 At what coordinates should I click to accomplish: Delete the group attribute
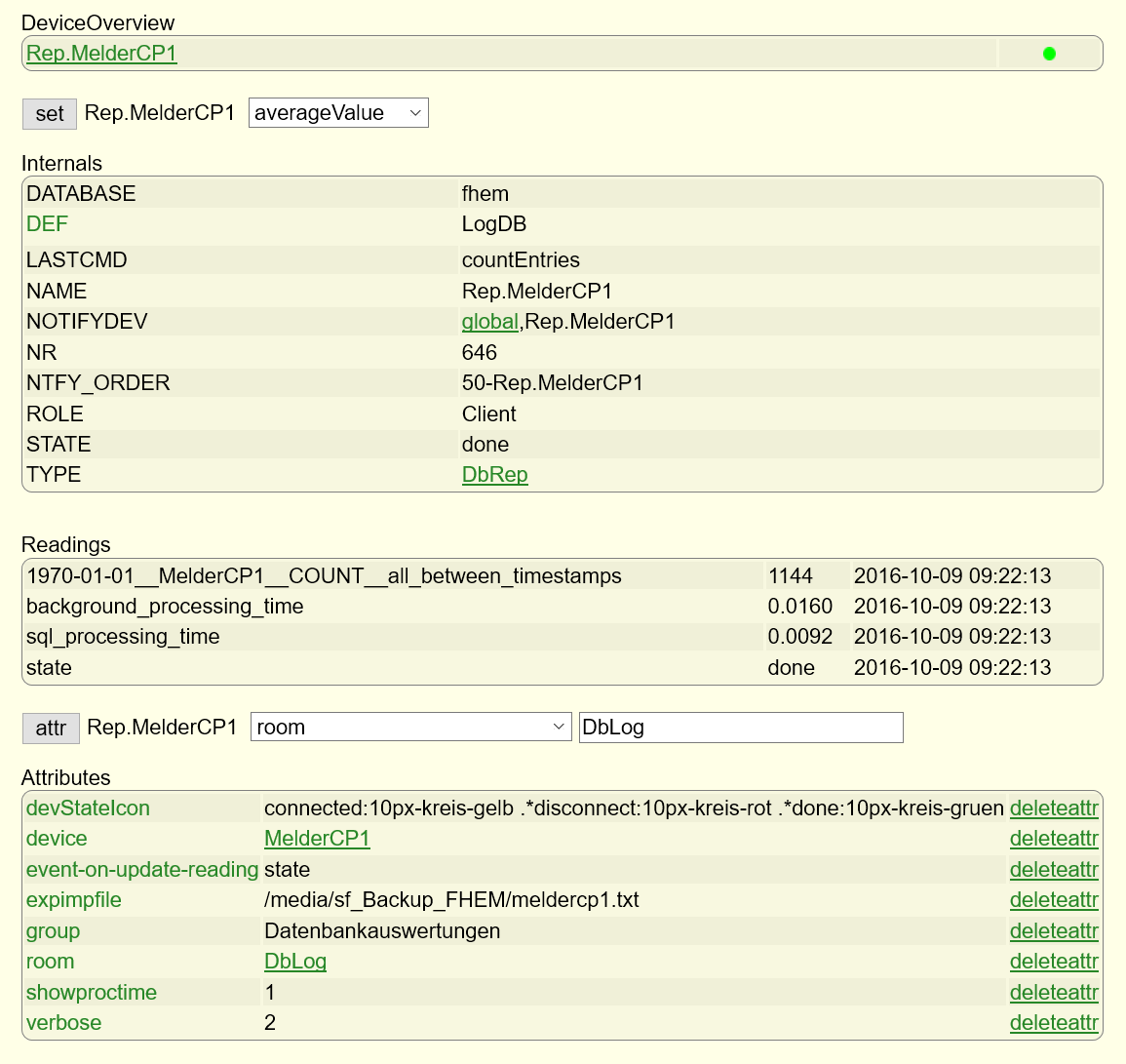tap(1054, 931)
